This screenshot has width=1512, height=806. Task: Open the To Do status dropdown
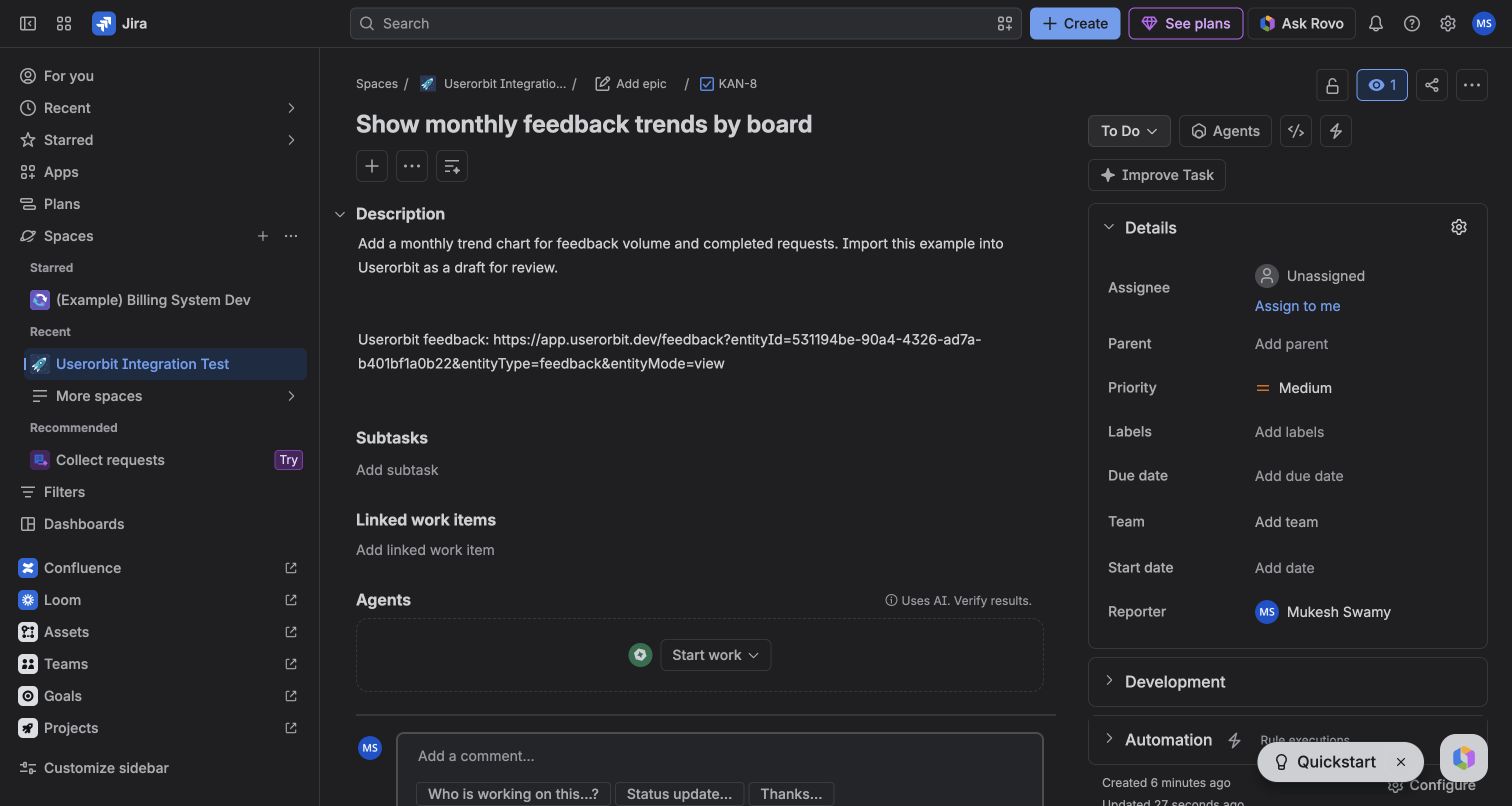tap(1129, 131)
